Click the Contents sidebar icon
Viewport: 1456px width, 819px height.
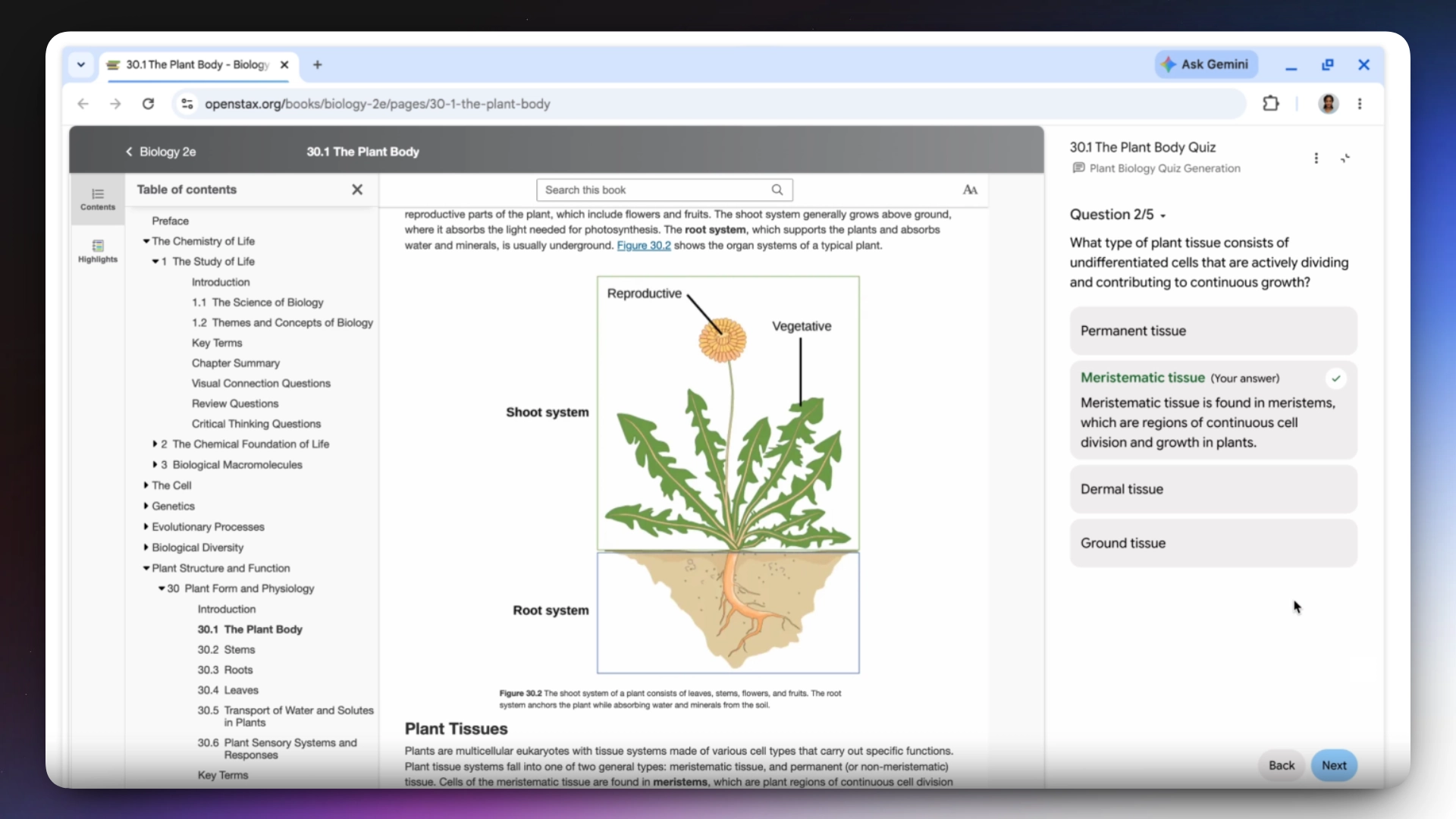[98, 199]
